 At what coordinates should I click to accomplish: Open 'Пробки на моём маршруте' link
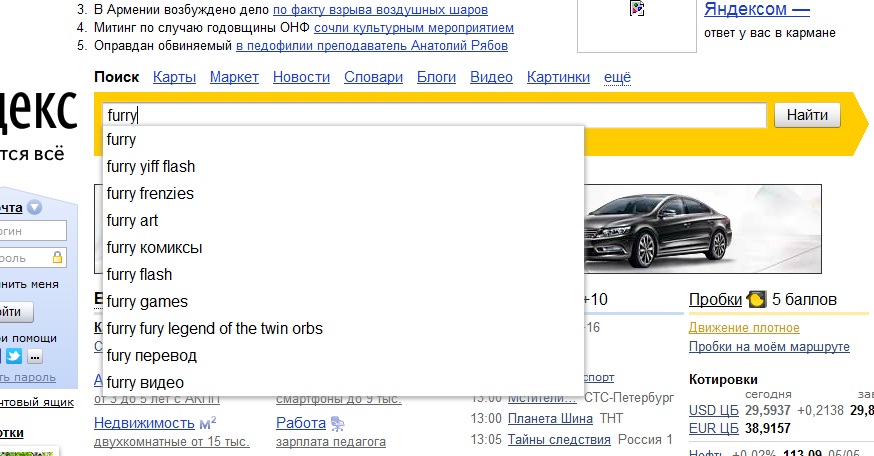(769, 347)
